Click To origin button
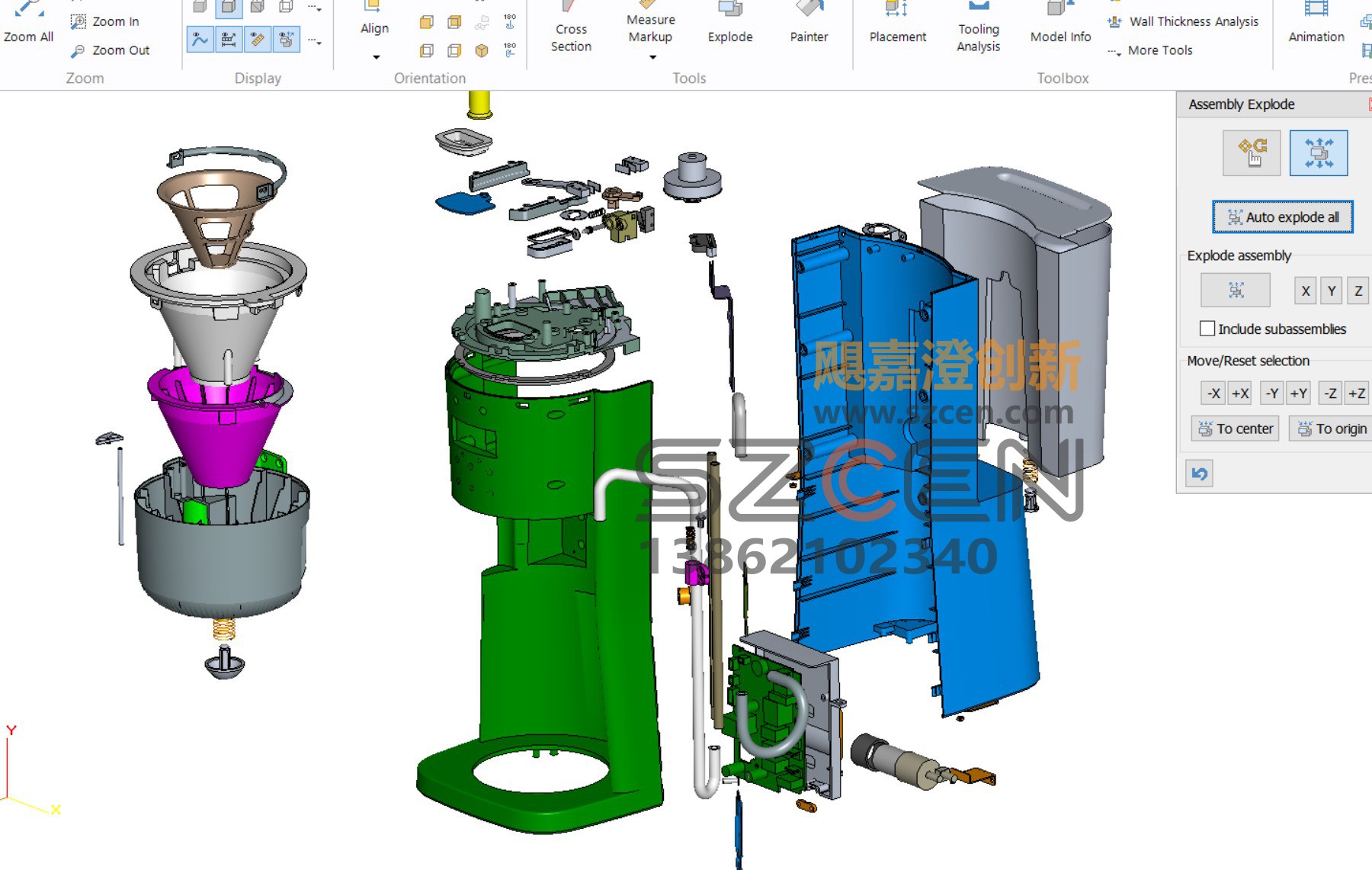 pos(1332,429)
